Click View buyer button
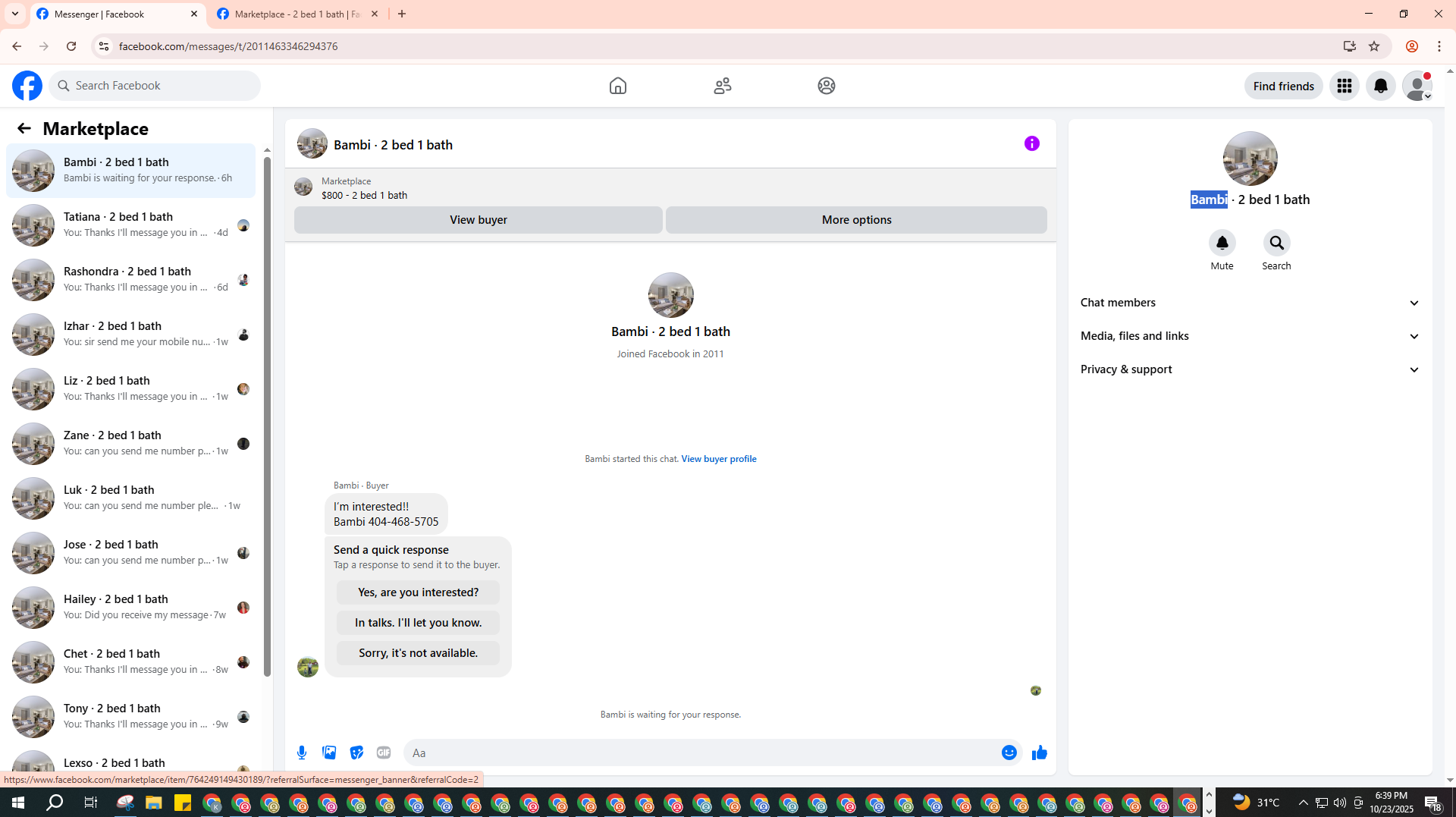This screenshot has width=1456, height=817. 479,220
